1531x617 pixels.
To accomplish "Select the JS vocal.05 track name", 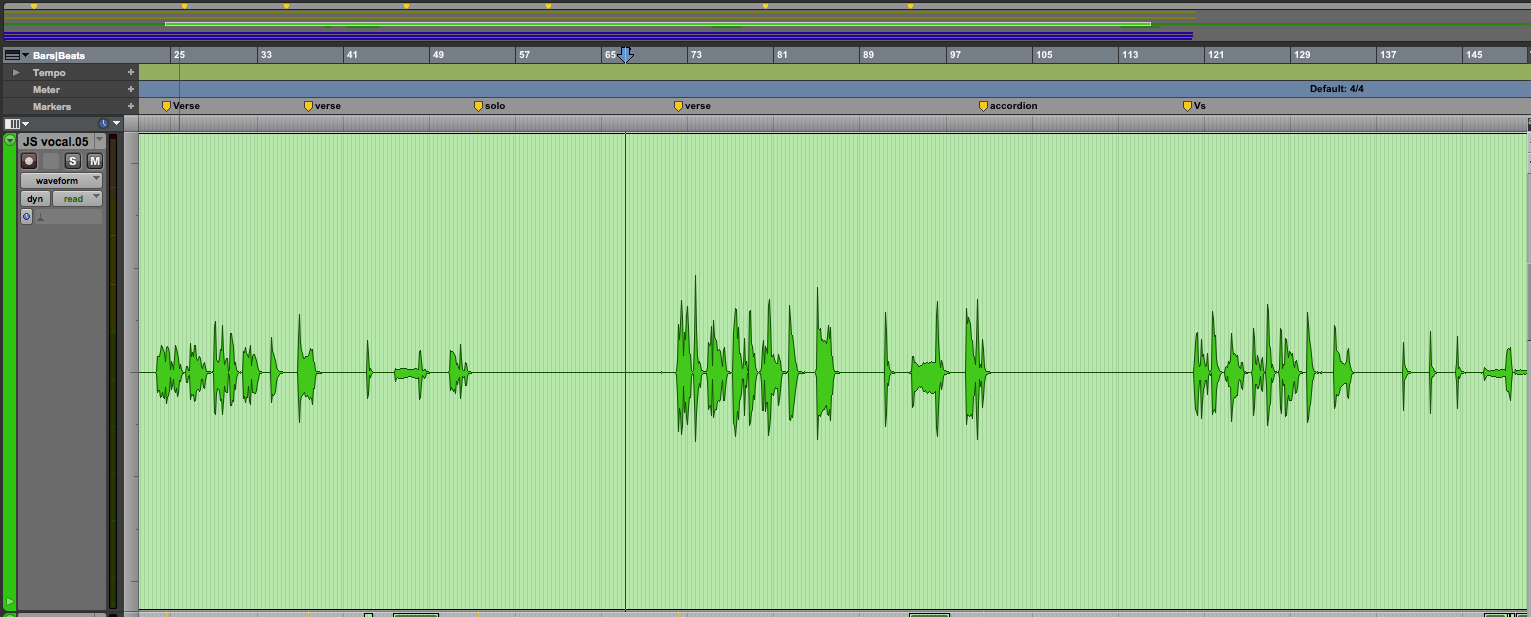I will (55, 142).
